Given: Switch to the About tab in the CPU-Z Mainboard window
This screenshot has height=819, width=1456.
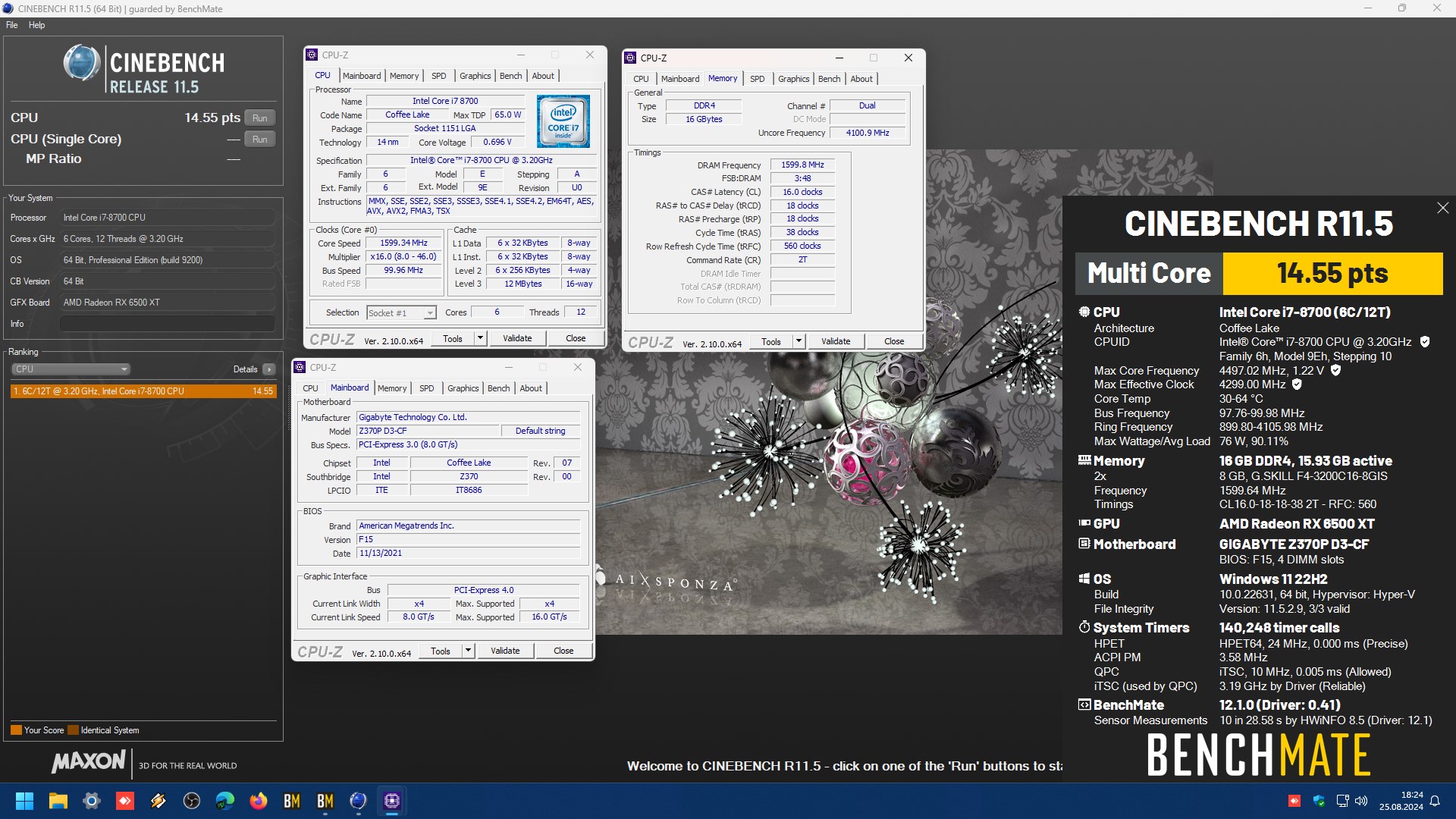Looking at the screenshot, I should (x=531, y=388).
